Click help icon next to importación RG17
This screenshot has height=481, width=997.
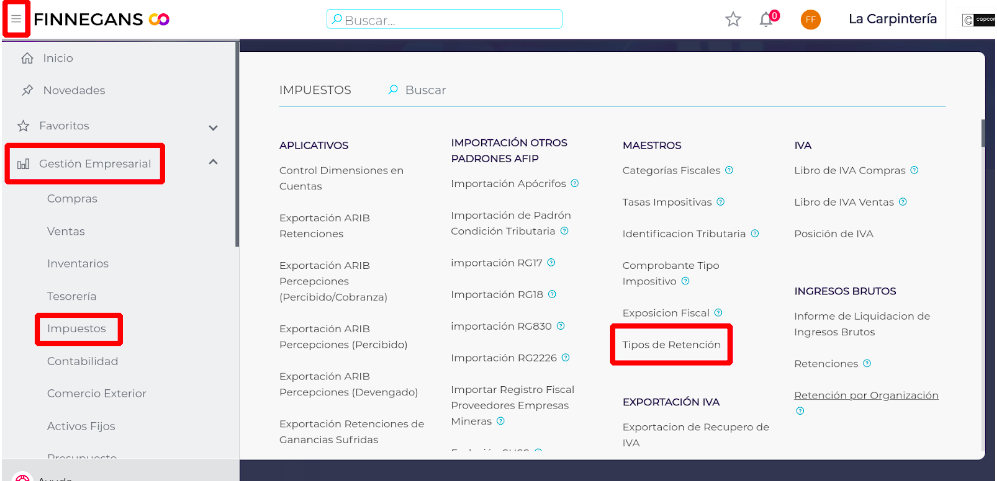tap(551, 262)
